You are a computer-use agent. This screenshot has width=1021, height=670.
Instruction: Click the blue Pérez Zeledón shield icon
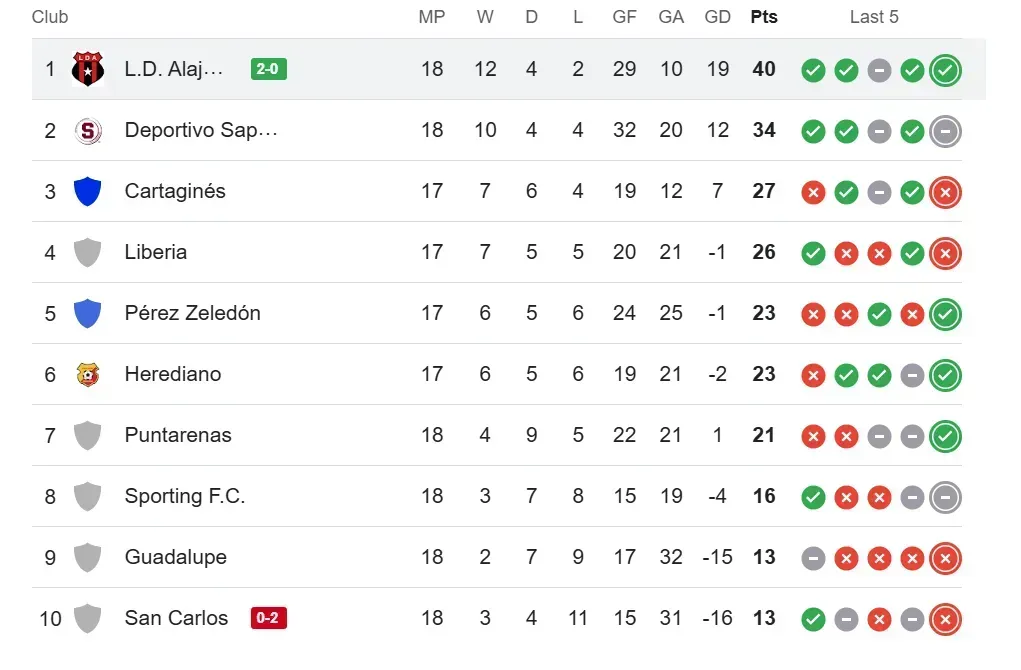point(88,313)
